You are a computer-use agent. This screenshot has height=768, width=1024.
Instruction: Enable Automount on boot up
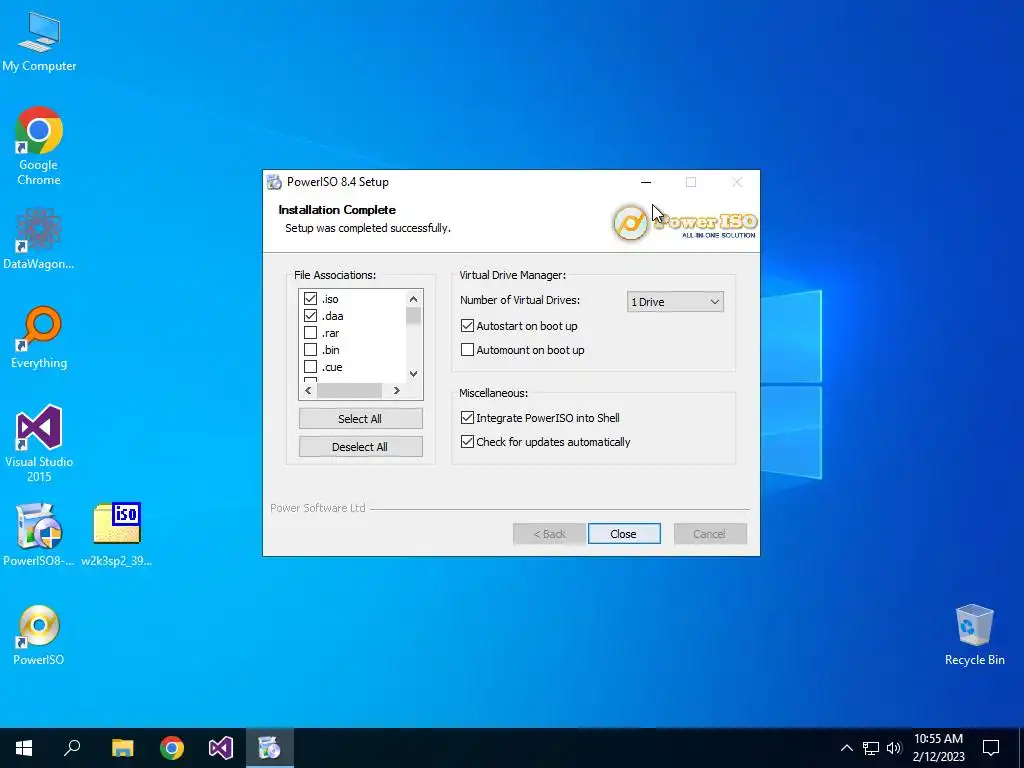467,350
